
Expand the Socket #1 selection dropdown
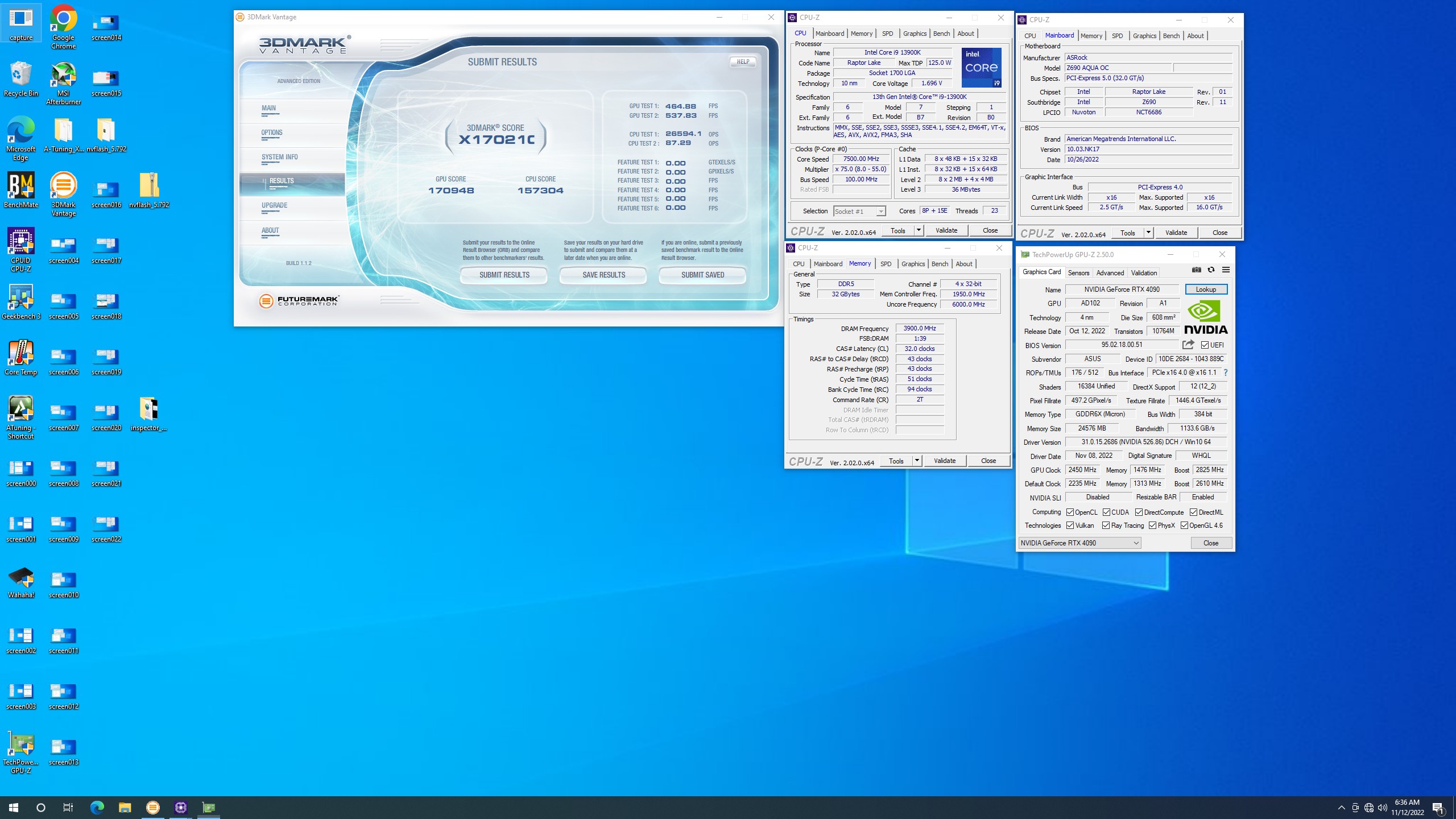(880, 211)
